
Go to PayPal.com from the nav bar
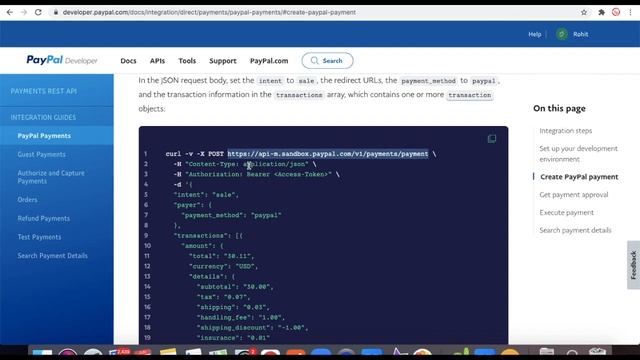click(269, 61)
